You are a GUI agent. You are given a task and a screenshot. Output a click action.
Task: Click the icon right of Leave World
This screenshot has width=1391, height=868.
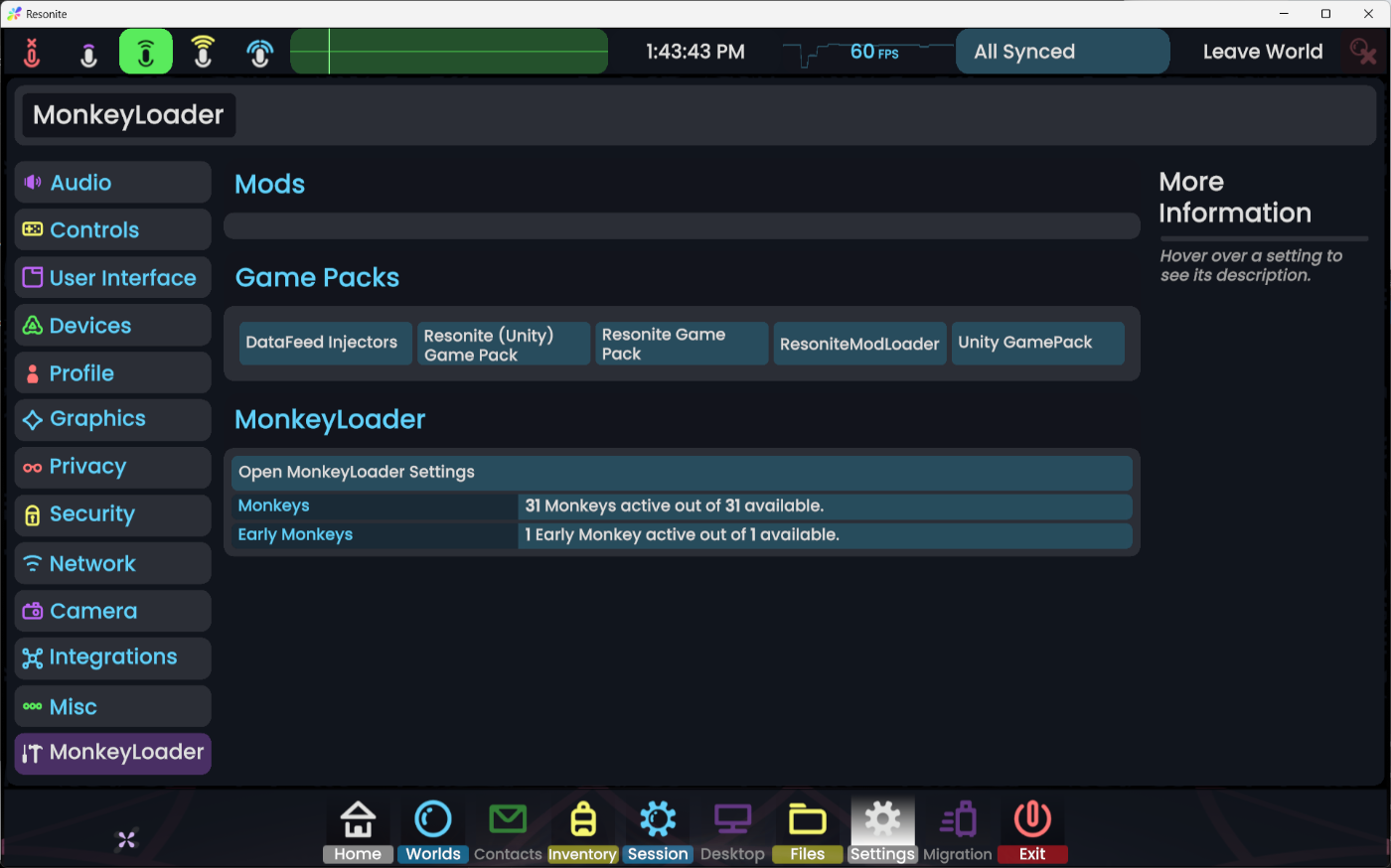[1362, 52]
